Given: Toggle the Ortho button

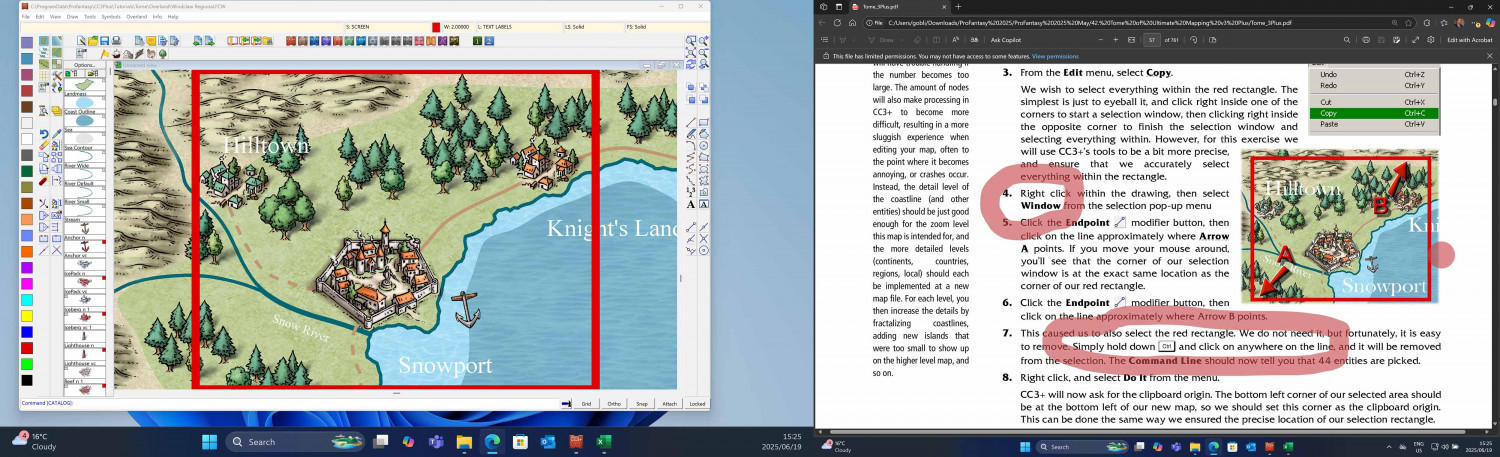Looking at the screenshot, I should pos(614,404).
